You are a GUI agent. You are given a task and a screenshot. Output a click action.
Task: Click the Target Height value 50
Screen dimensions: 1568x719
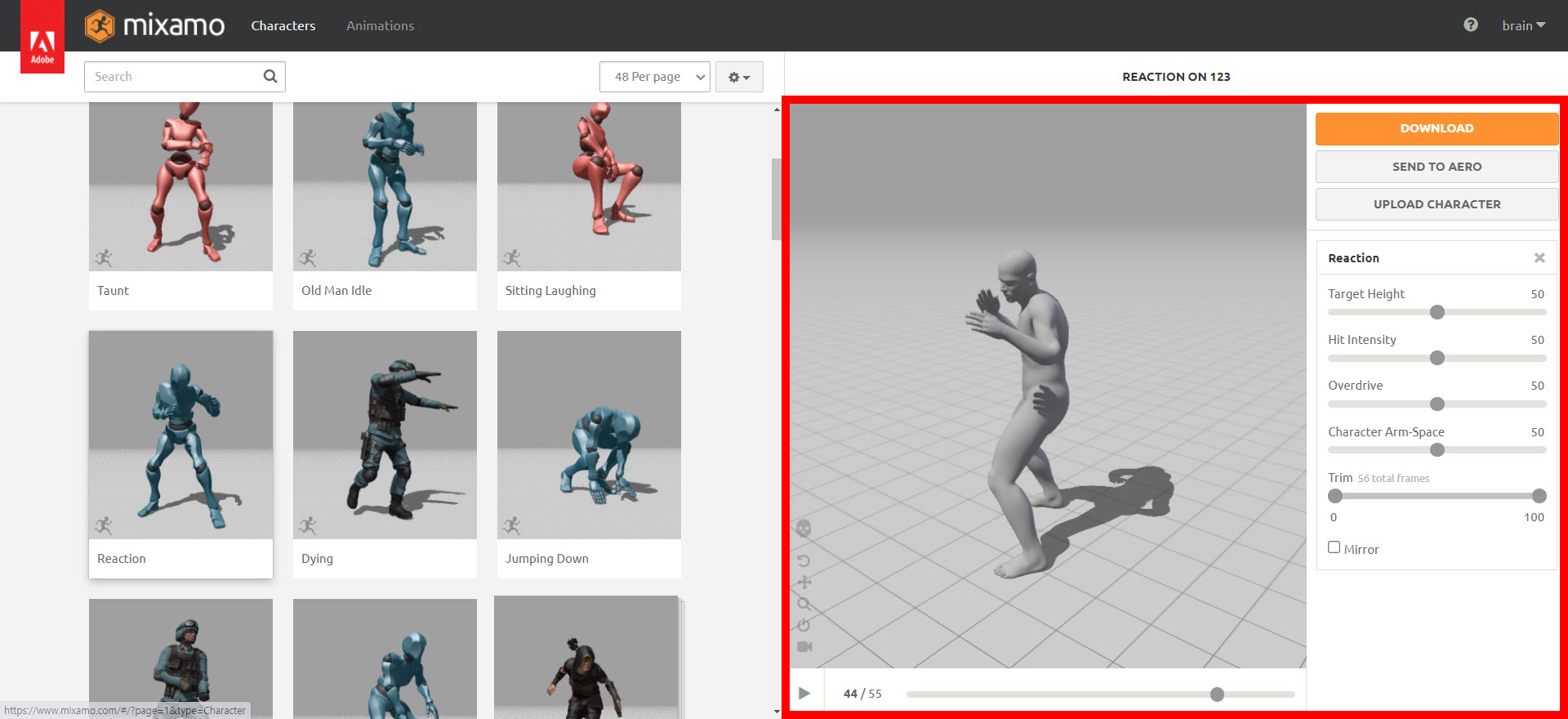pos(1537,294)
